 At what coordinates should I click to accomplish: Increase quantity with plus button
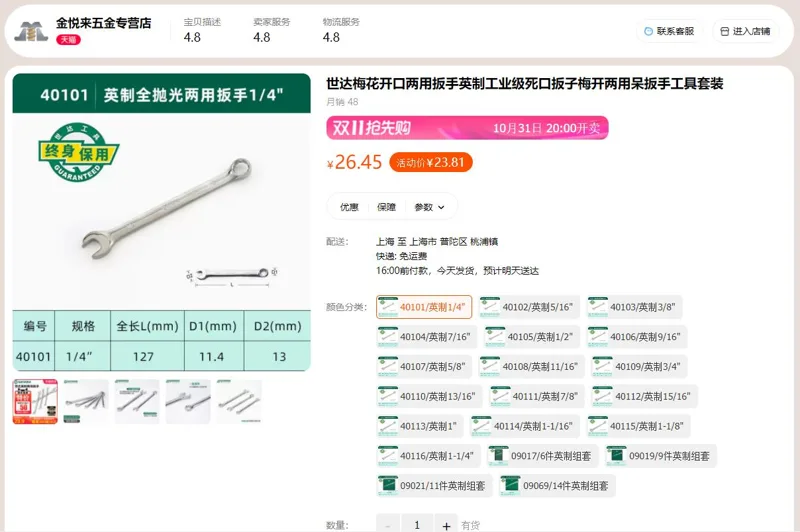[x=446, y=524]
